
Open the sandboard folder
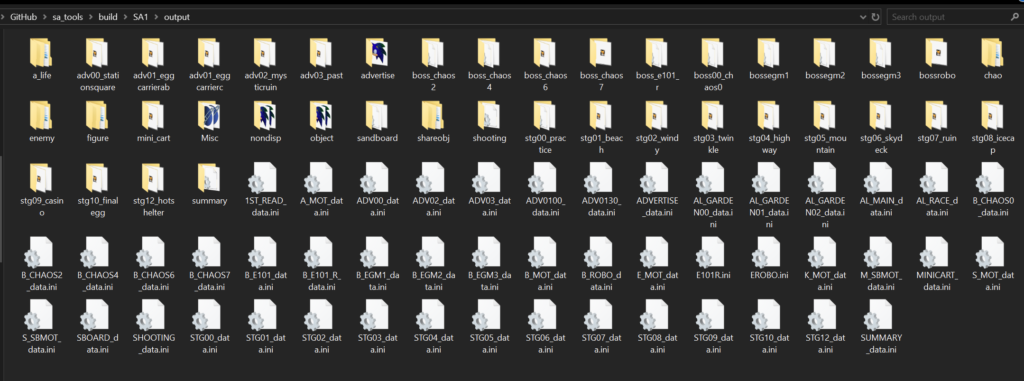coord(377,122)
